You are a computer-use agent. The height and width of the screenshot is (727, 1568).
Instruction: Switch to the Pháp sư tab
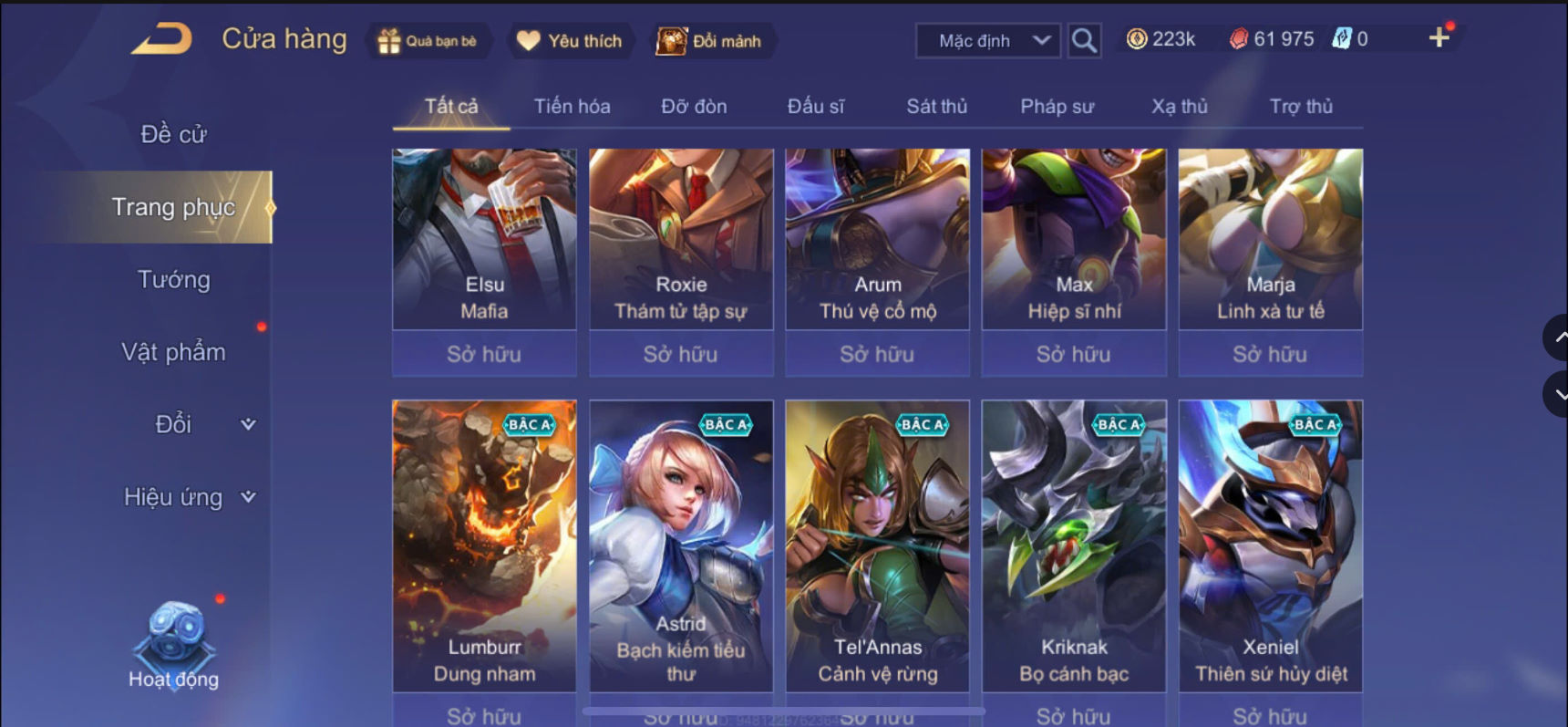1057,106
